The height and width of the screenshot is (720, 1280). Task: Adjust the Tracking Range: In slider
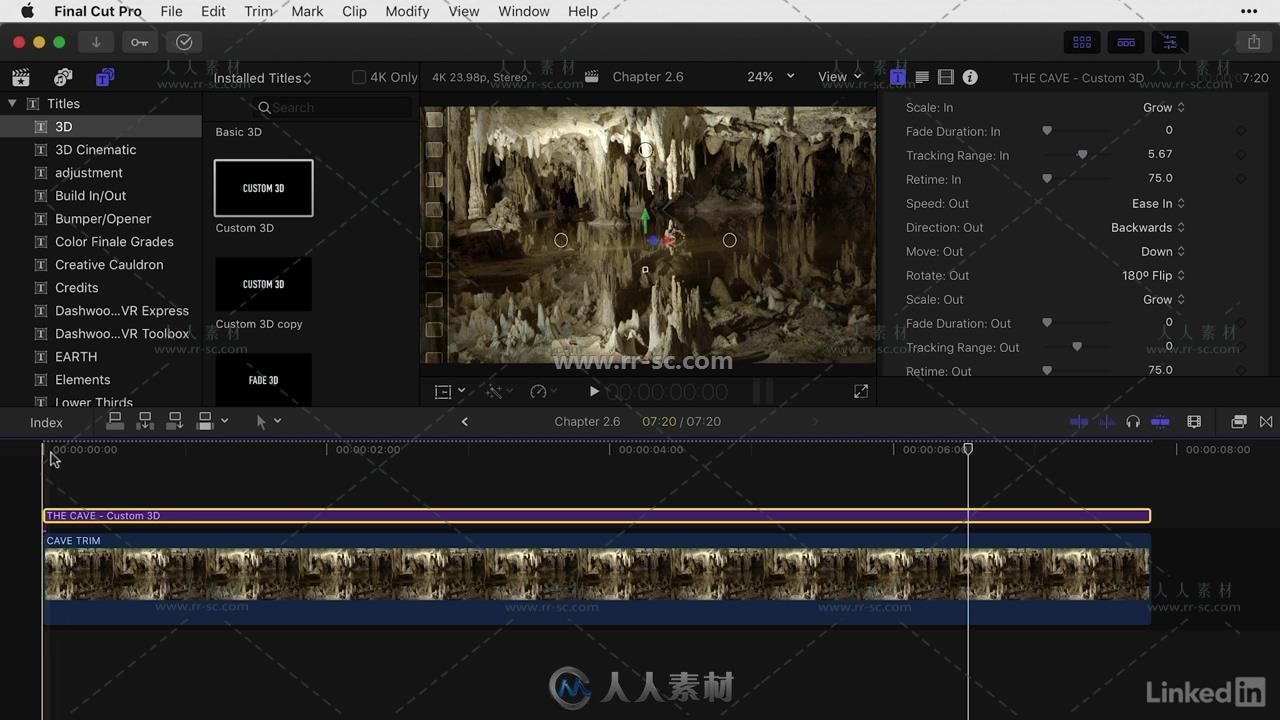coord(1082,155)
